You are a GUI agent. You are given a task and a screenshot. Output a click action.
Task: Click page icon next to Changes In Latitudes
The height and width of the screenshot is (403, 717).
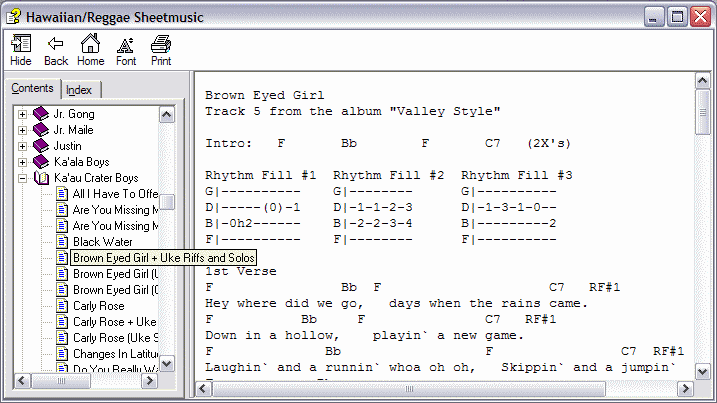tap(62, 354)
